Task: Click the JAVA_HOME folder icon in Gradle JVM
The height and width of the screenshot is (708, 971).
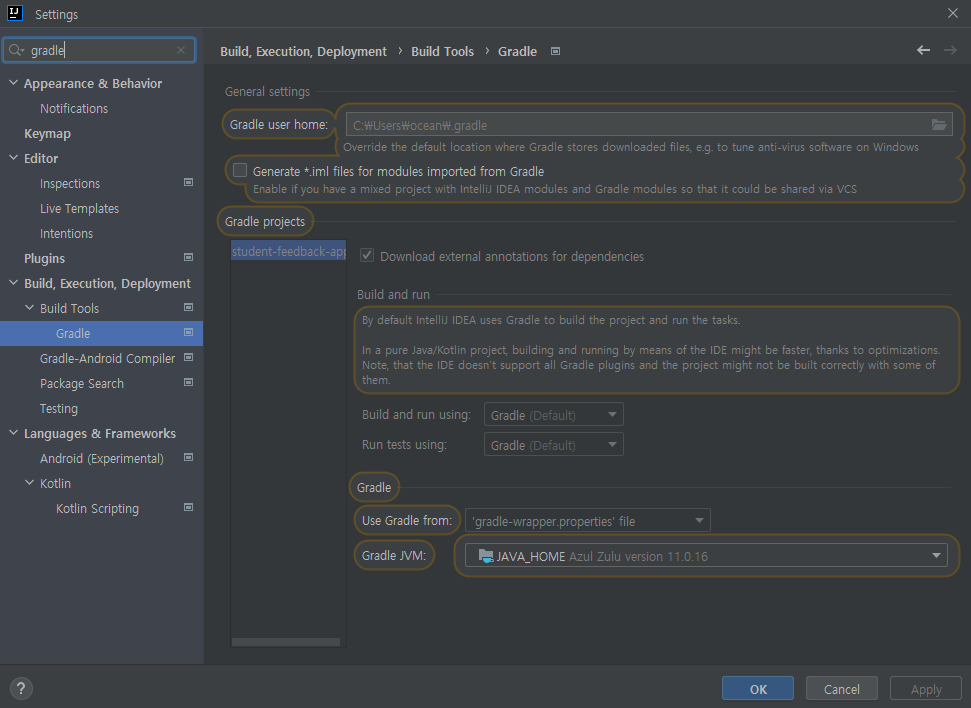Action: click(x=486, y=556)
